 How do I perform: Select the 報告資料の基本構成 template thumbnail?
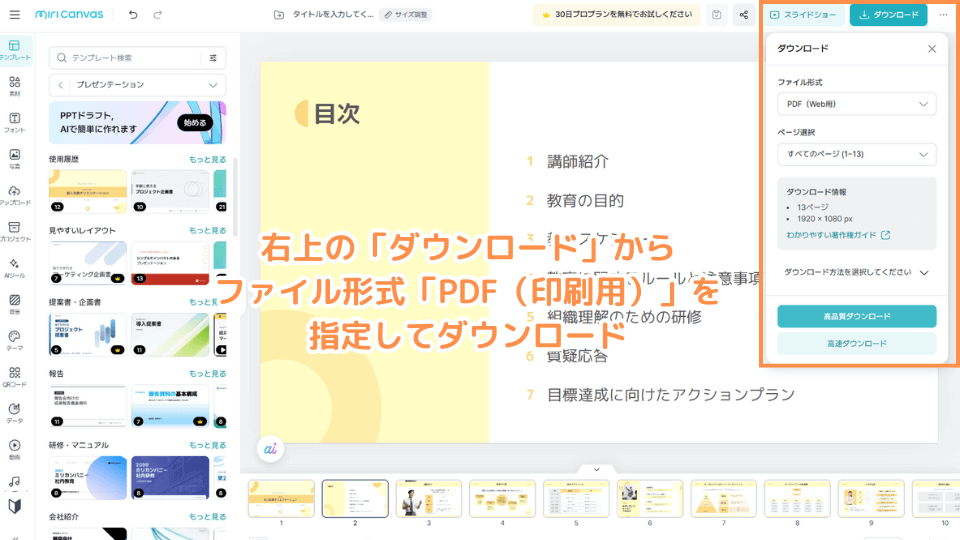pyautogui.click(x=170, y=406)
